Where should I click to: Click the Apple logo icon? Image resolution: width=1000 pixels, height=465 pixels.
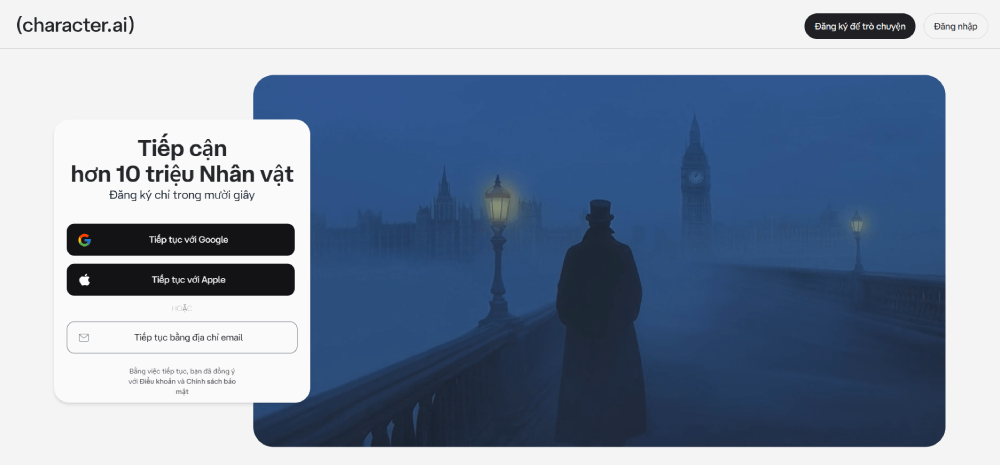click(x=84, y=279)
